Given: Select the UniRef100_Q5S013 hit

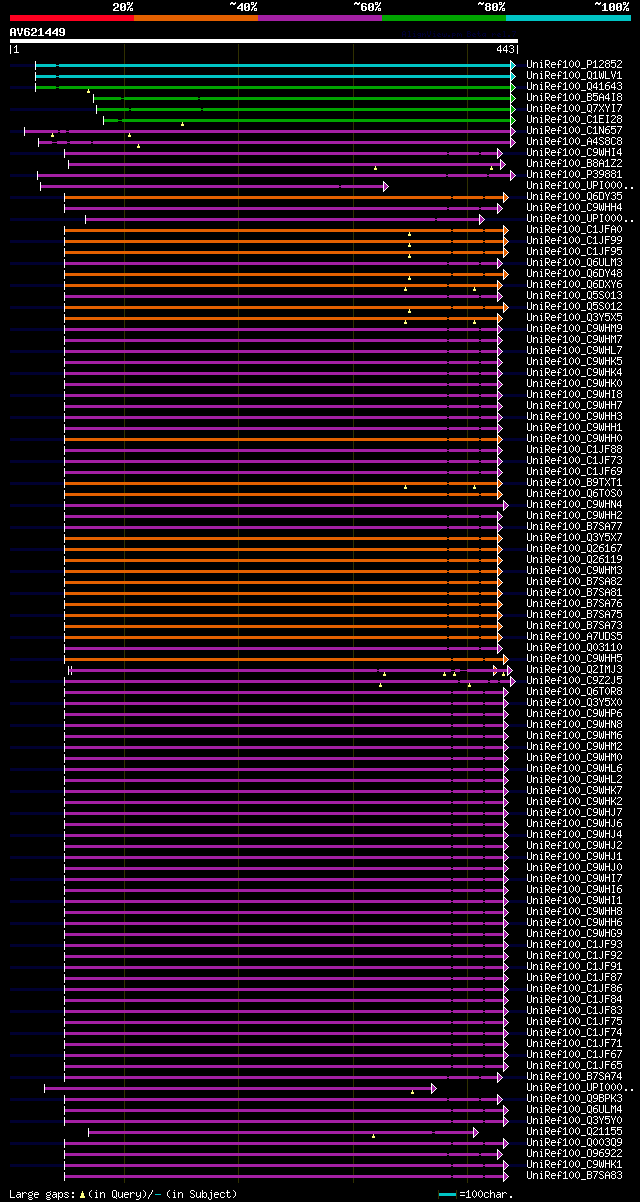Looking at the screenshot, I should pos(575,295).
